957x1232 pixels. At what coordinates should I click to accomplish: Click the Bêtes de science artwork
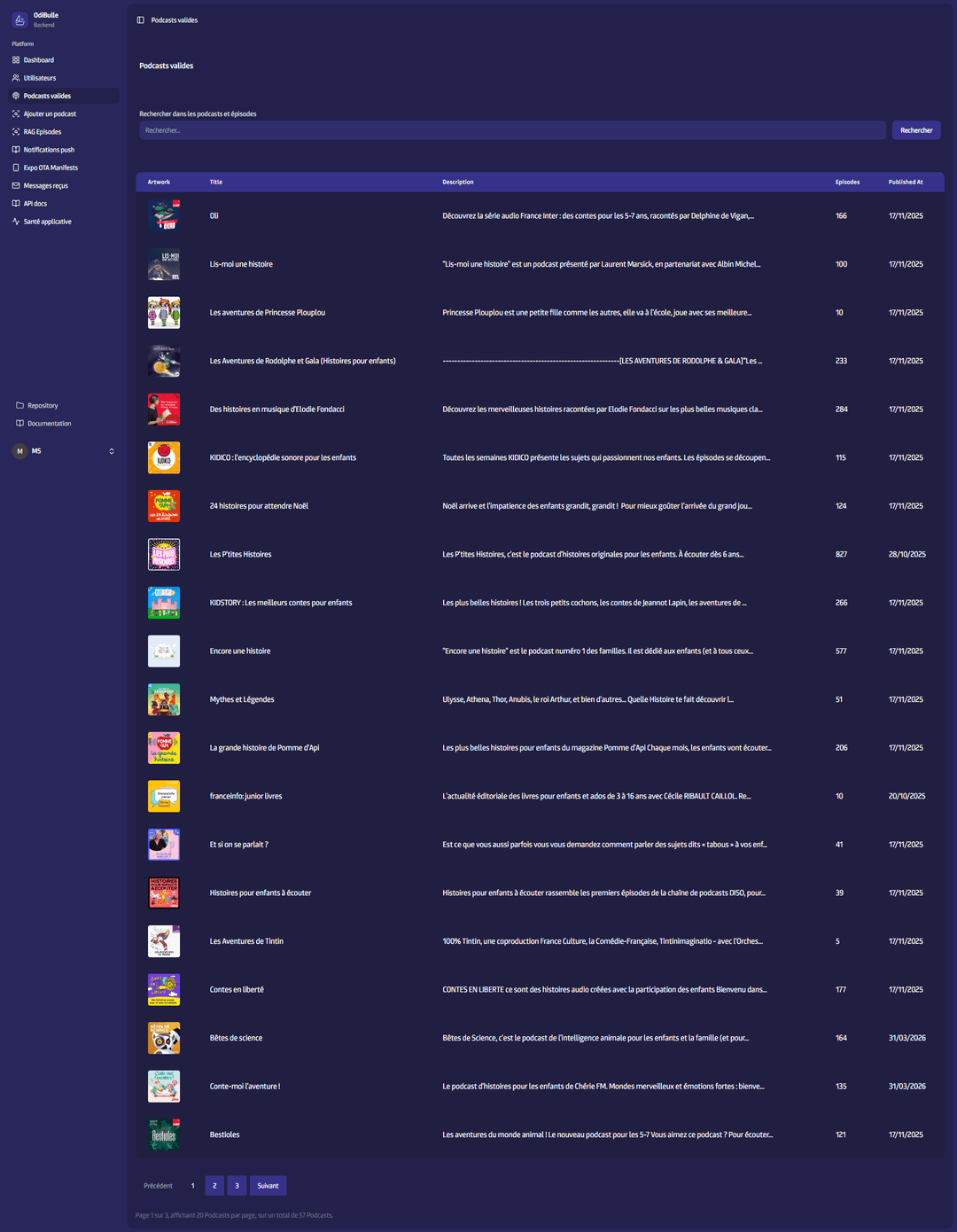click(x=164, y=1038)
